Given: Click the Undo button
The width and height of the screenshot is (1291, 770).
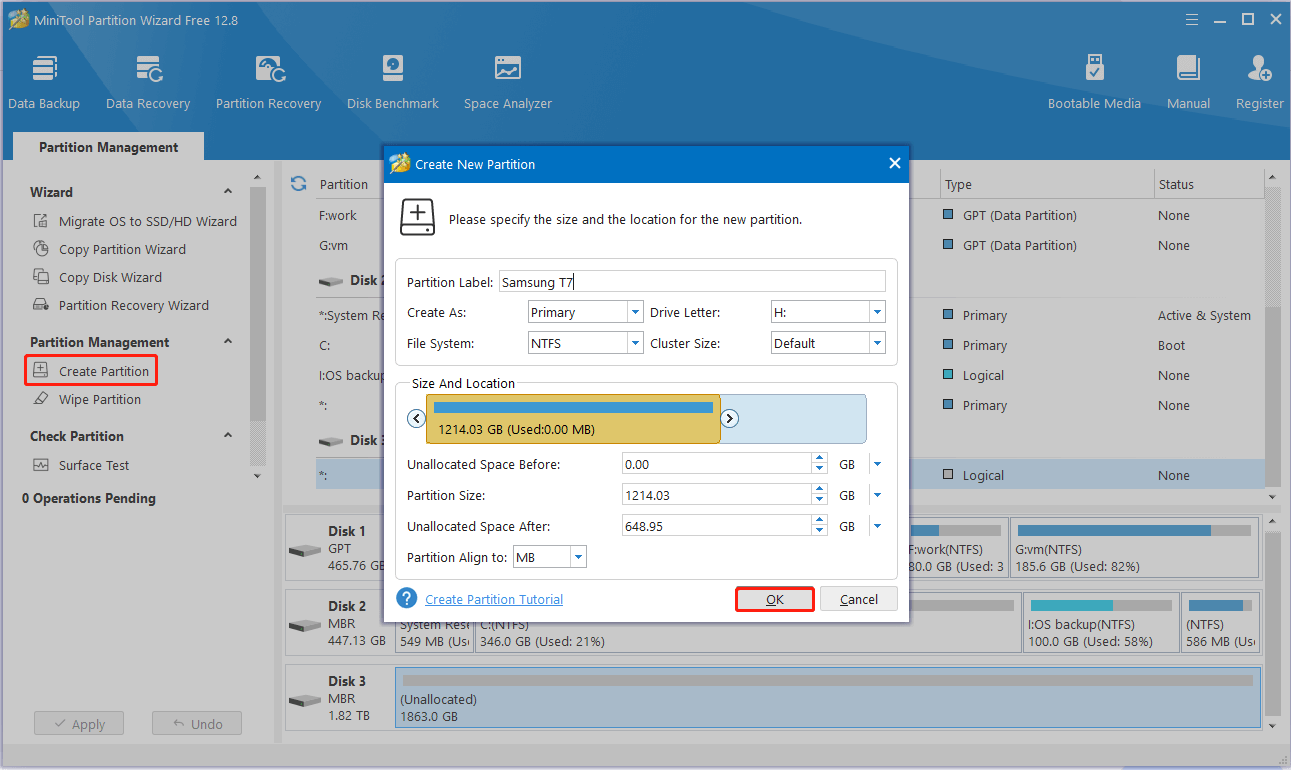Looking at the screenshot, I should pyautogui.click(x=196, y=724).
